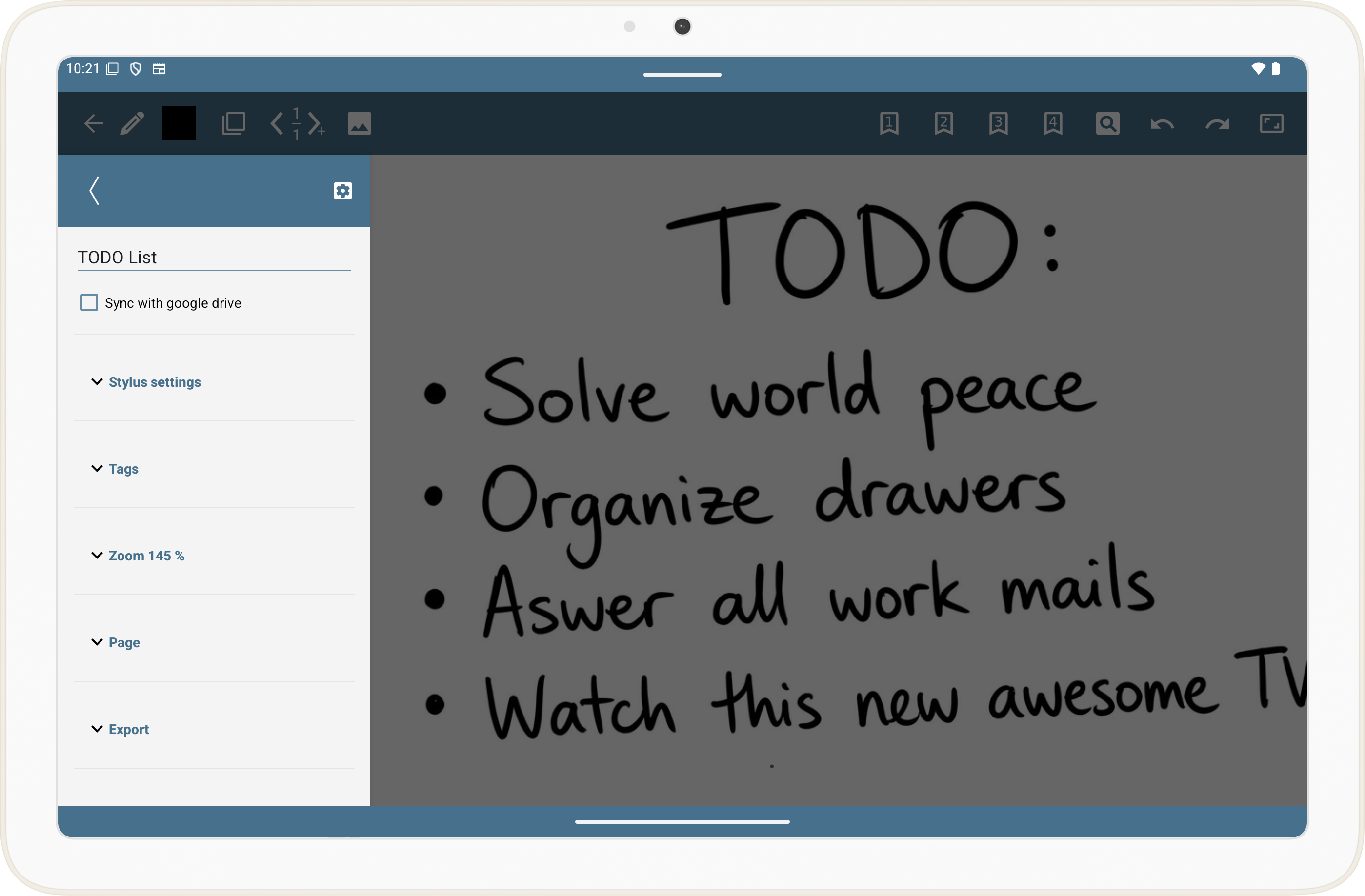Collapse side panel with chevron

point(95,190)
